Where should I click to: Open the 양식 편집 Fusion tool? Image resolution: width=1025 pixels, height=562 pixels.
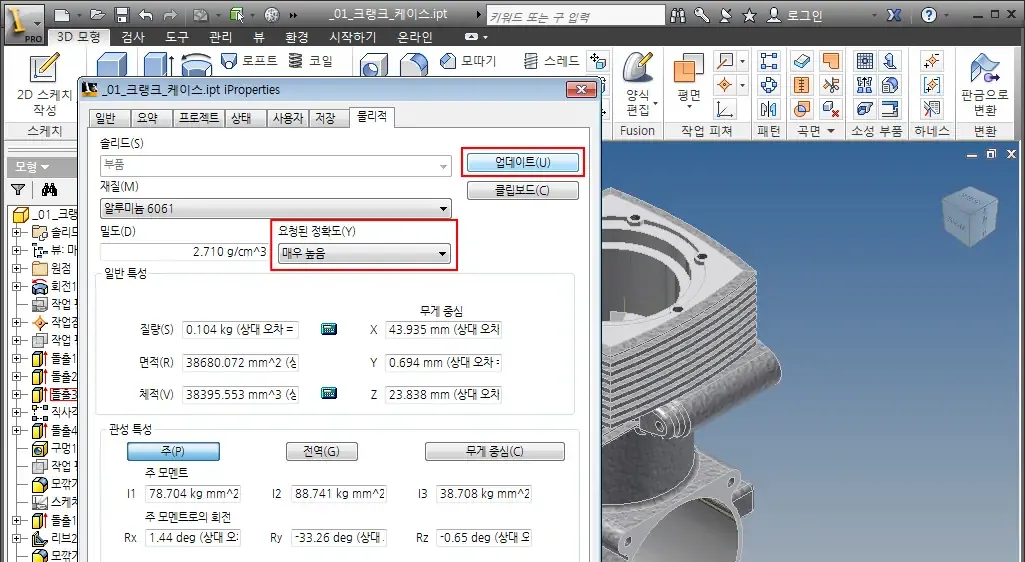coord(639,85)
